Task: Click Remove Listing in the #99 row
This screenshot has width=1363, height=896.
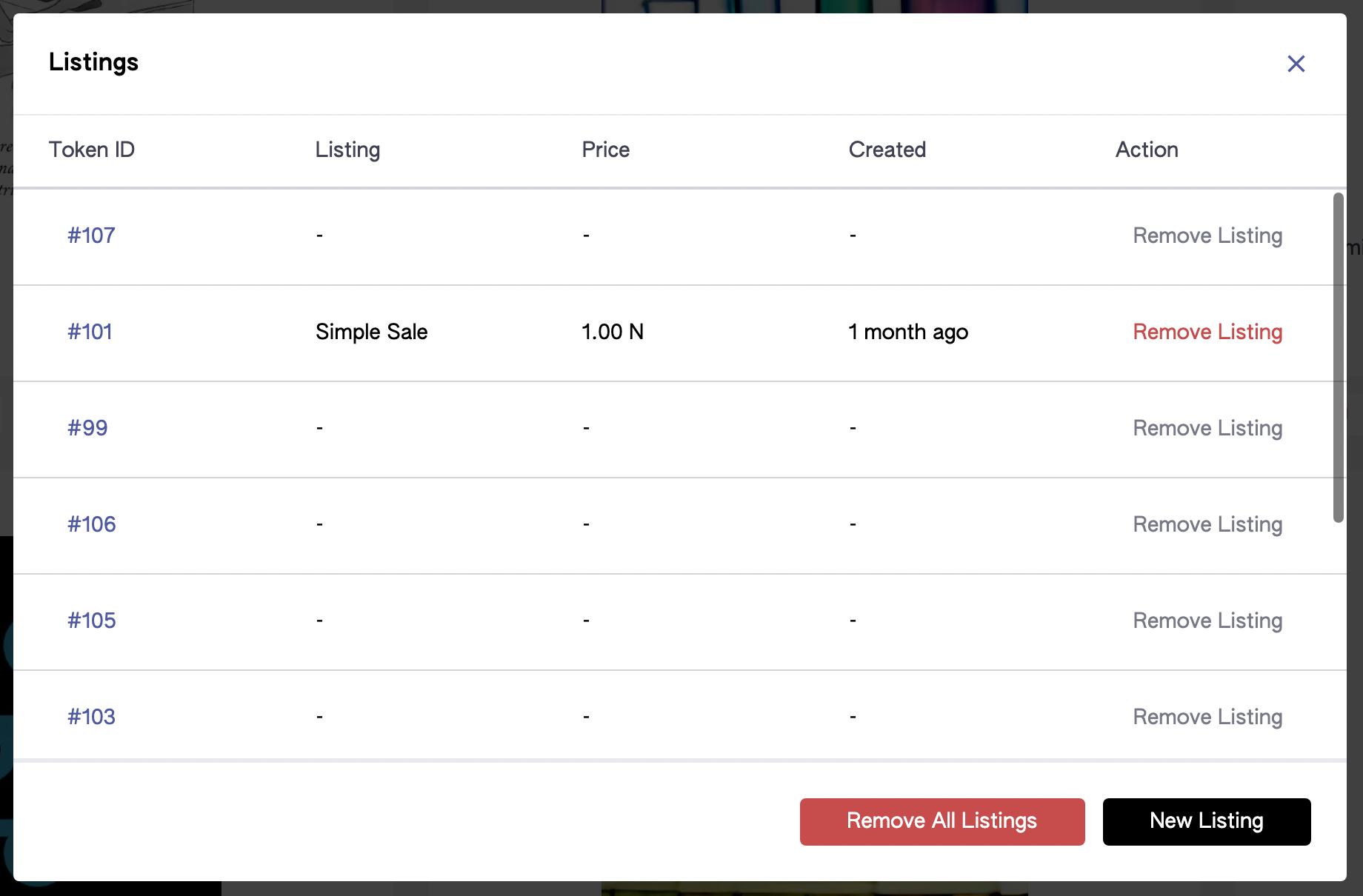Action: click(1207, 428)
